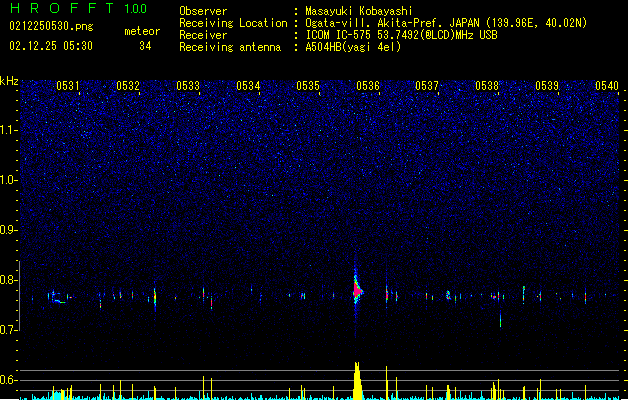This screenshot has width=629, height=400.
Task: Click the date stamp 02.12.25 05:30
Action: 51,46
